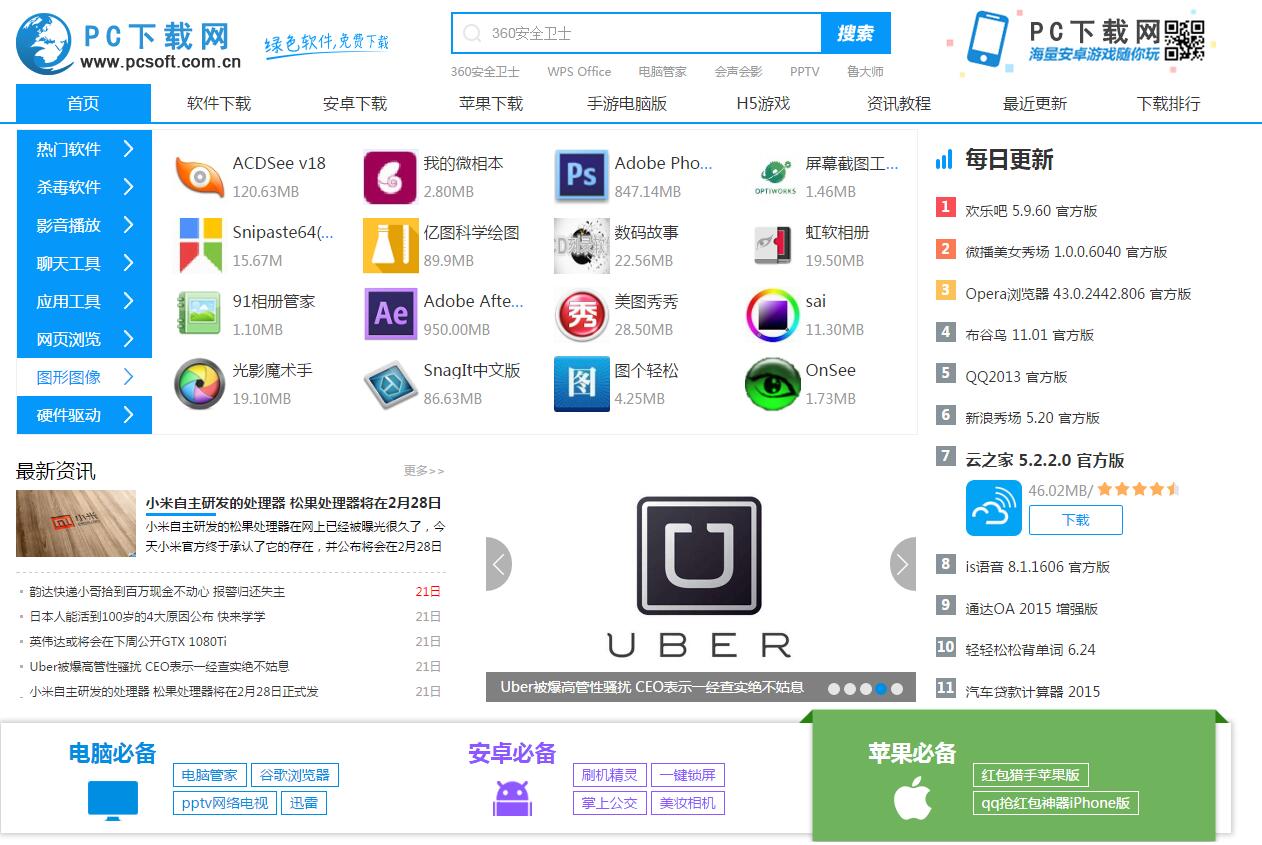Select the last carousel dot indicator
The height and width of the screenshot is (845, 1262).
(897, 688)
